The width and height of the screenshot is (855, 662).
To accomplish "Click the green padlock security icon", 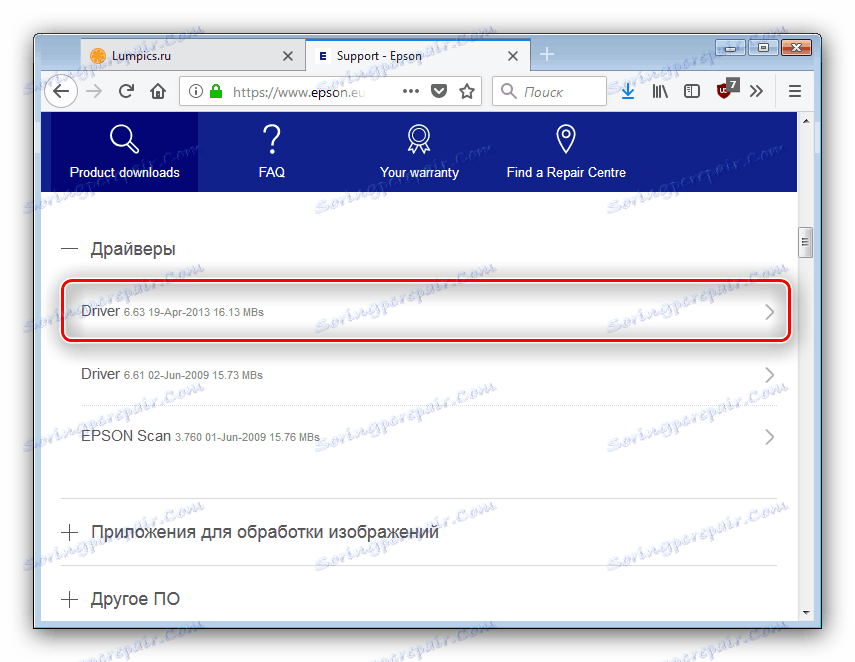I will (216, 91).
